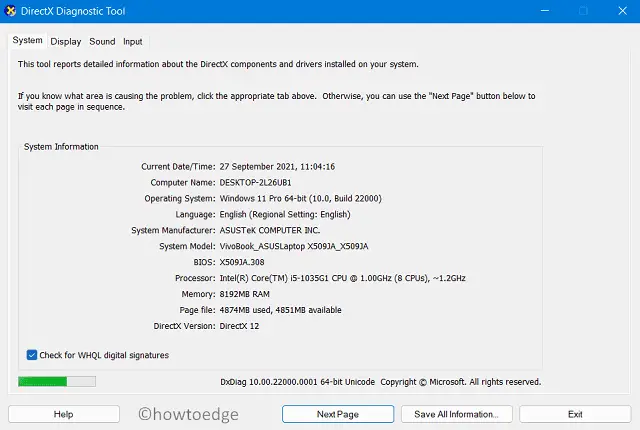Viewport: 640px width, 430px height.
Task: Click the Windows 11 Pro operating system value
Action: click(x=299, y=198)
